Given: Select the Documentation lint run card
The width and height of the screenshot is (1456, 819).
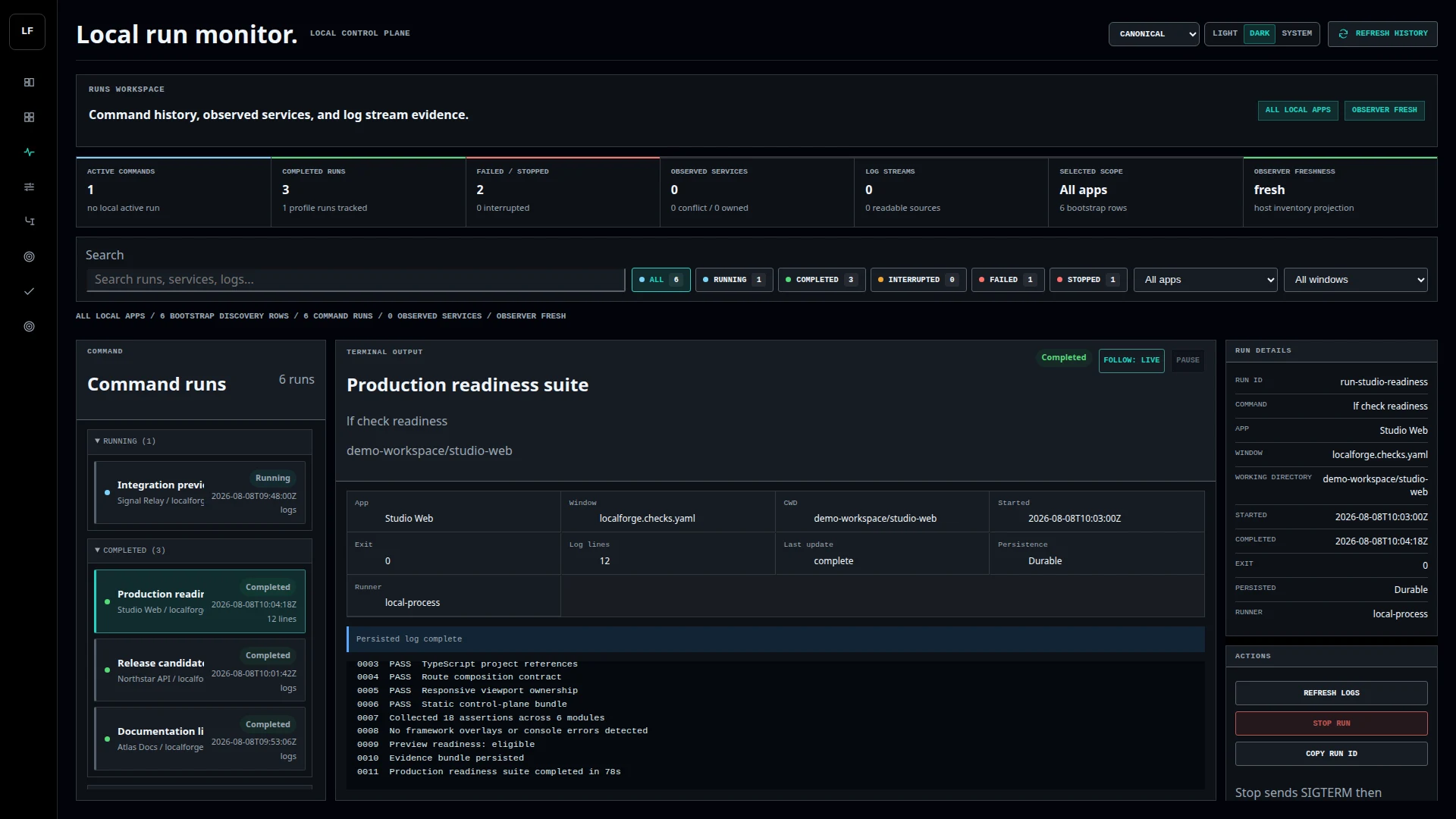Looking at the screenshot, I should (199, 739).
